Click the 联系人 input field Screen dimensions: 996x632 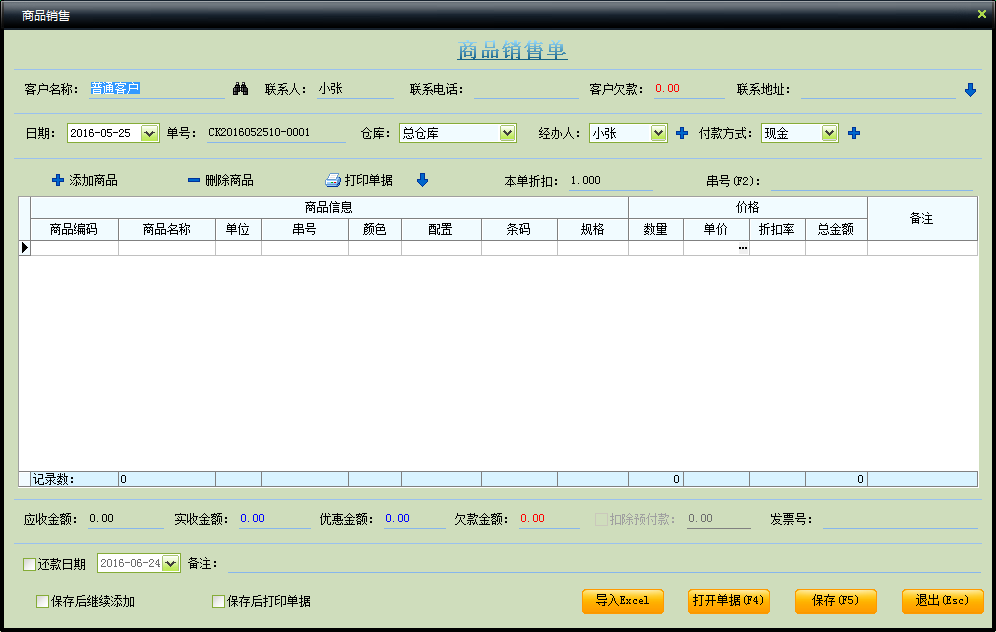click(x=355, y=89)
